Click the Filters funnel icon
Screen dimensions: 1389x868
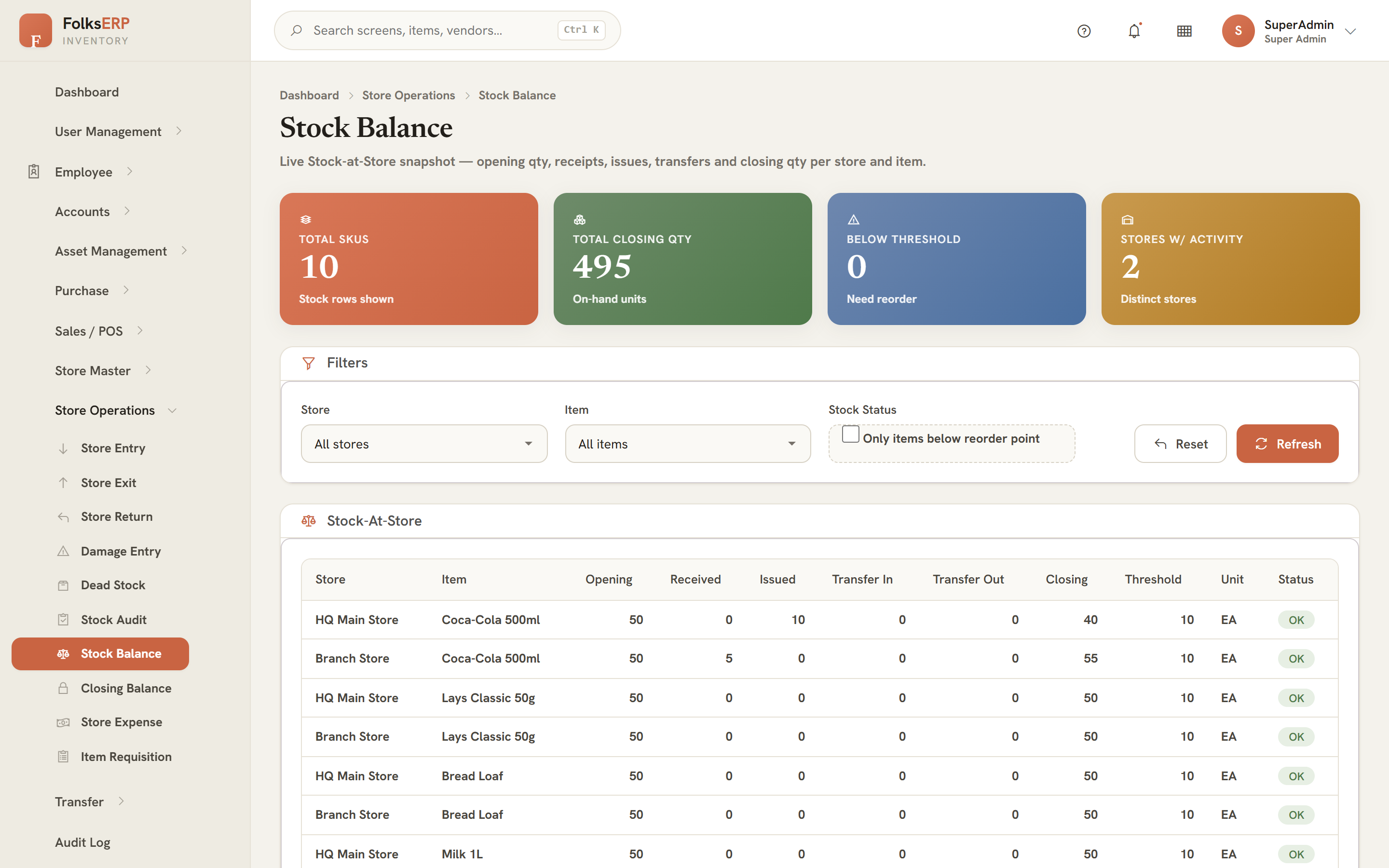click(308, 364)
